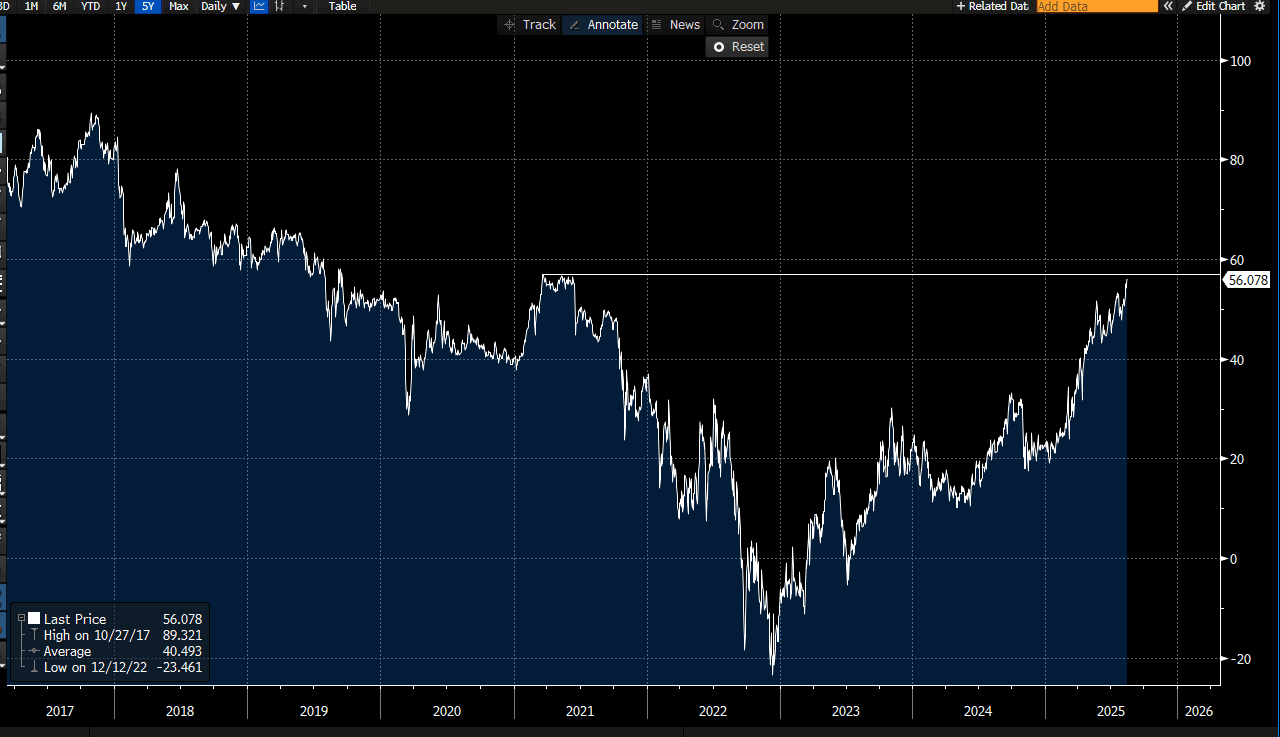The image size is (1280, 737).
Task: Activate the Annotate tool
Action: [x=603, y=25]
